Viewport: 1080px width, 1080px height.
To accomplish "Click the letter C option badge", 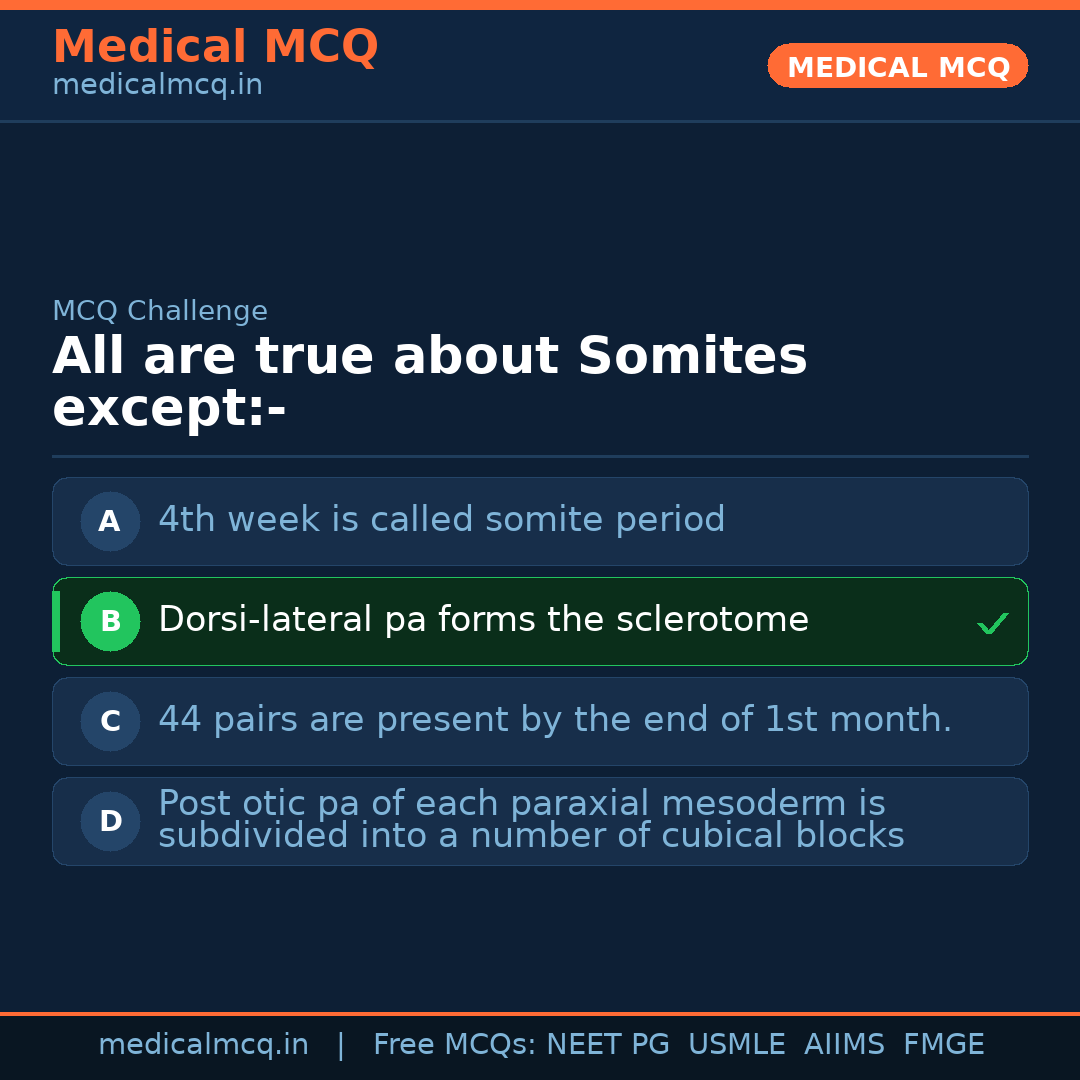I will point(110,721).
